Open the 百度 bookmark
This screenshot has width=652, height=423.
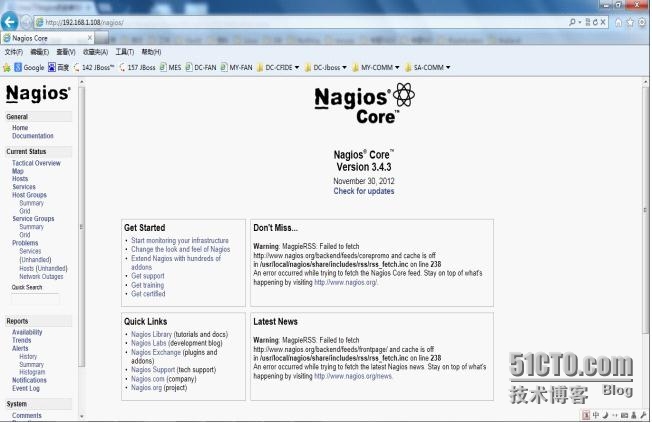(x=59, y=67)
